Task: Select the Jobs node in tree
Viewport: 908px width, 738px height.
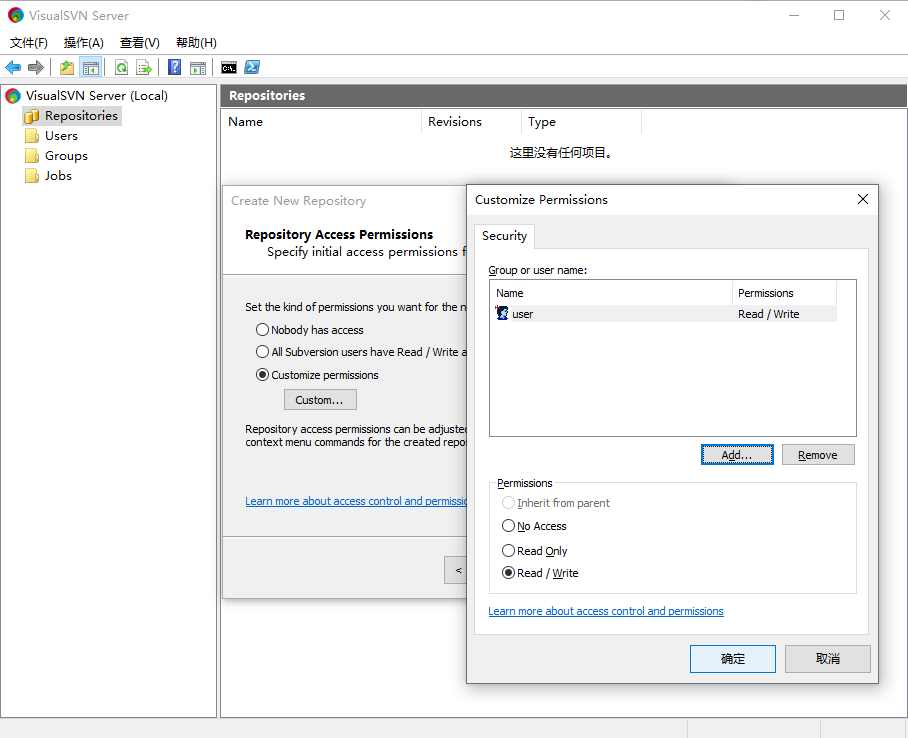Action: coord(58,176)
